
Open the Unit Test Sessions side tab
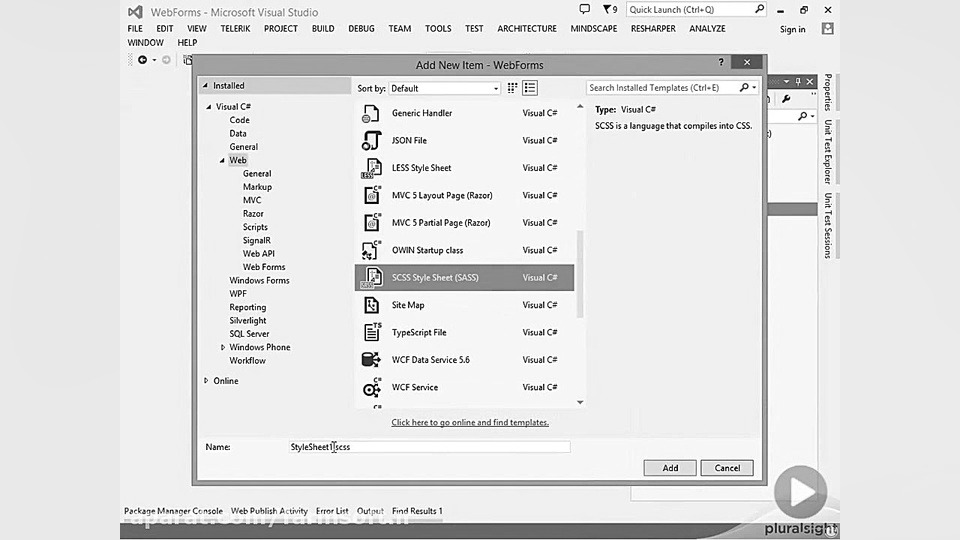coord(828,226)
